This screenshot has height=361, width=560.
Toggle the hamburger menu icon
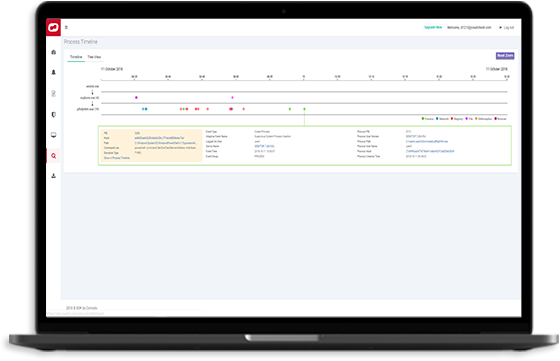[66, 27]
